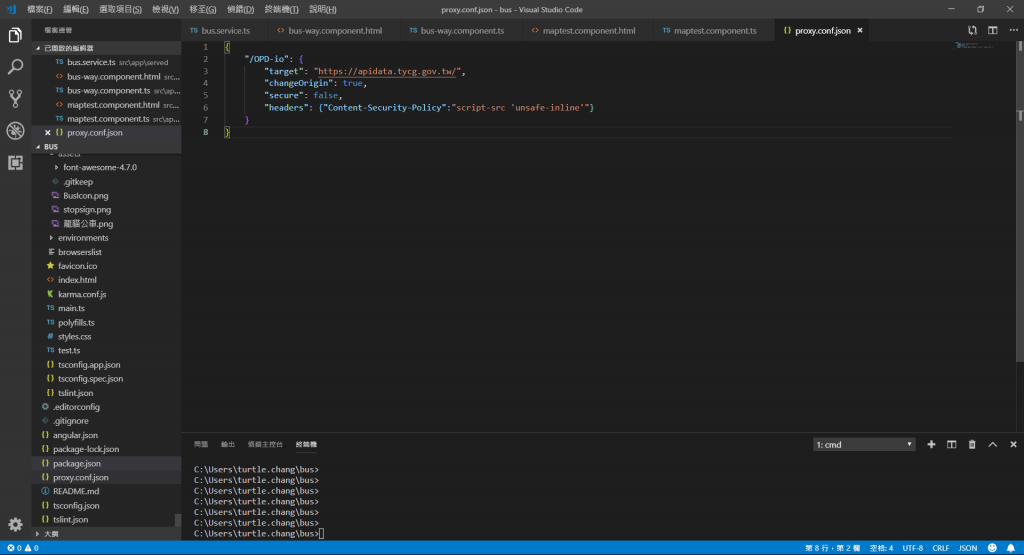Click the errors and warnings count in status bar
Image resolution: width=1024 pixels, height=555 pixels.
click(x=23, y=548)
